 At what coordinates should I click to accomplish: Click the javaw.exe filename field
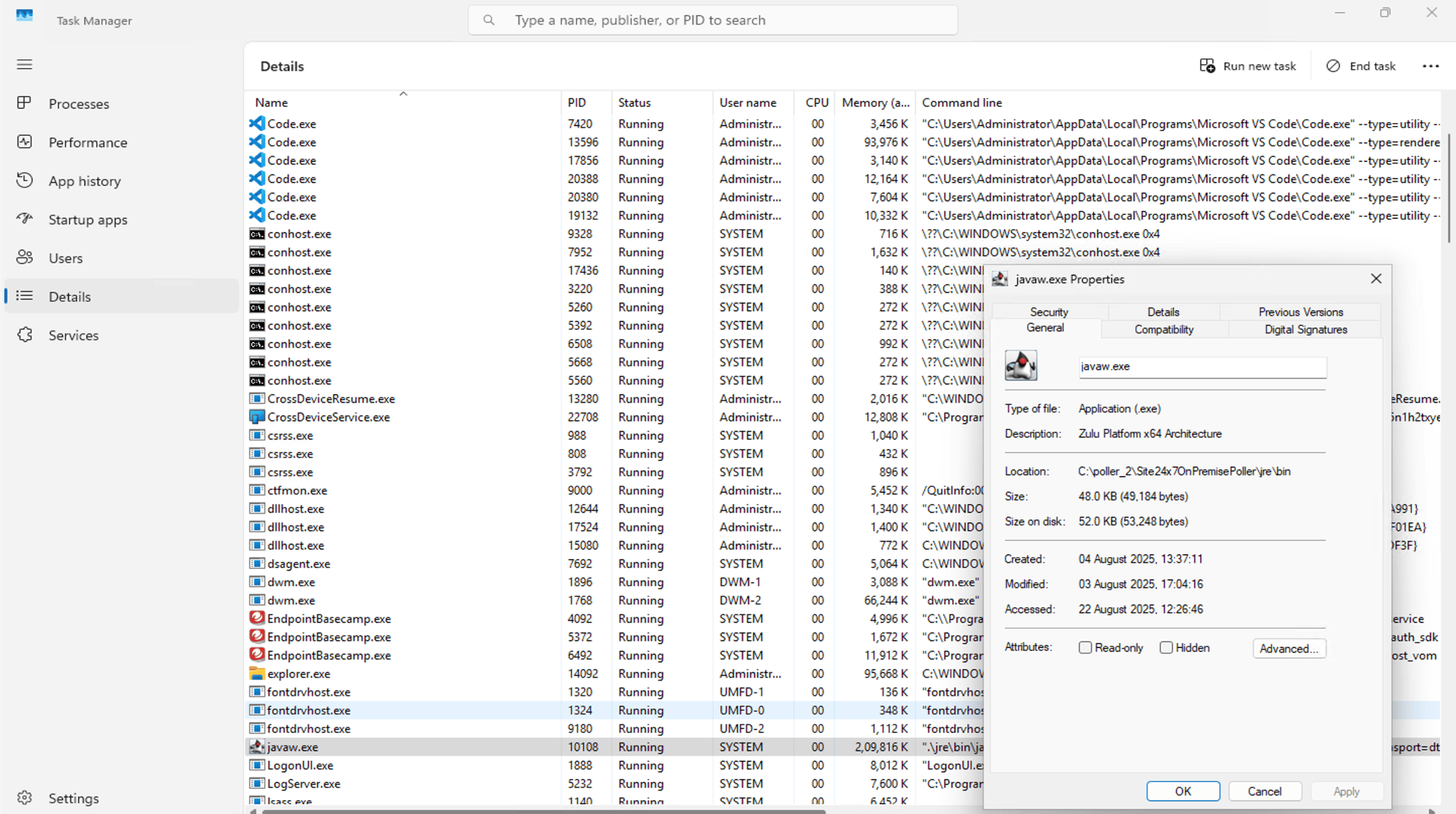[1202, 367]
